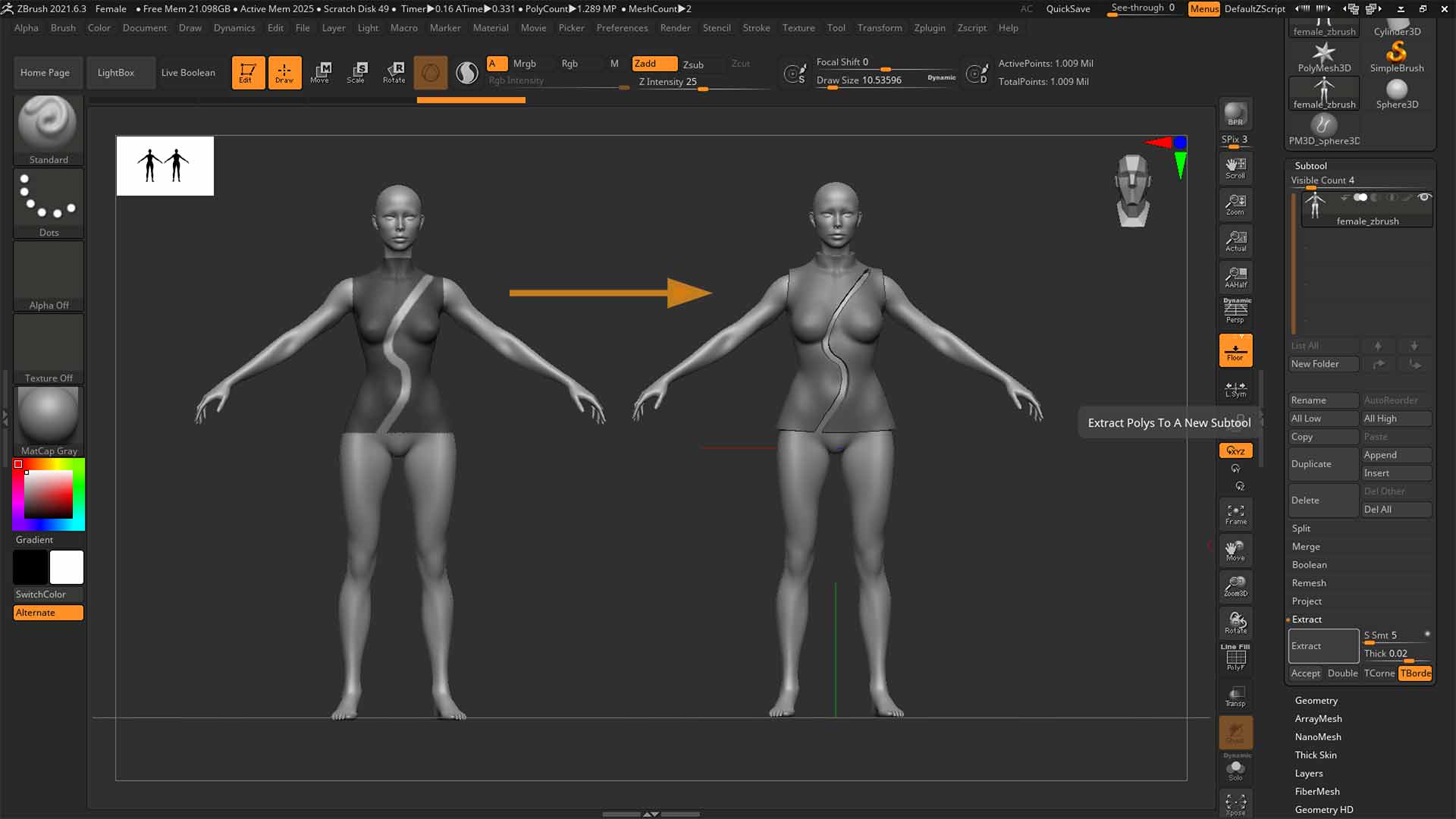
Task: Click the LightBox button
Action: [x=116, y=73]
